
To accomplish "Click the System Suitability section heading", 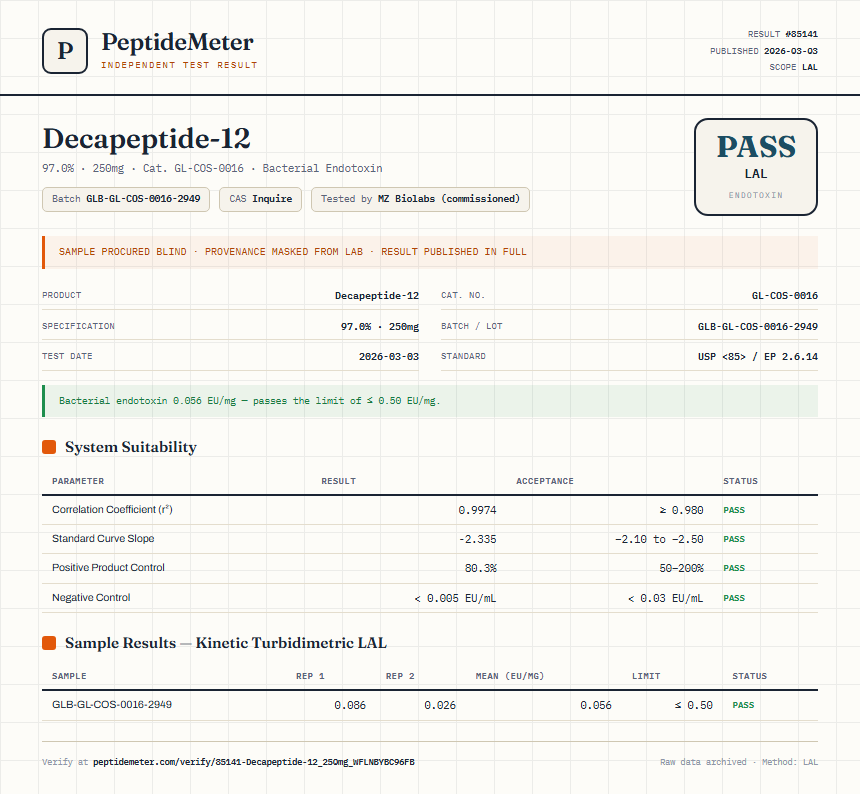I will coord(131,447).
